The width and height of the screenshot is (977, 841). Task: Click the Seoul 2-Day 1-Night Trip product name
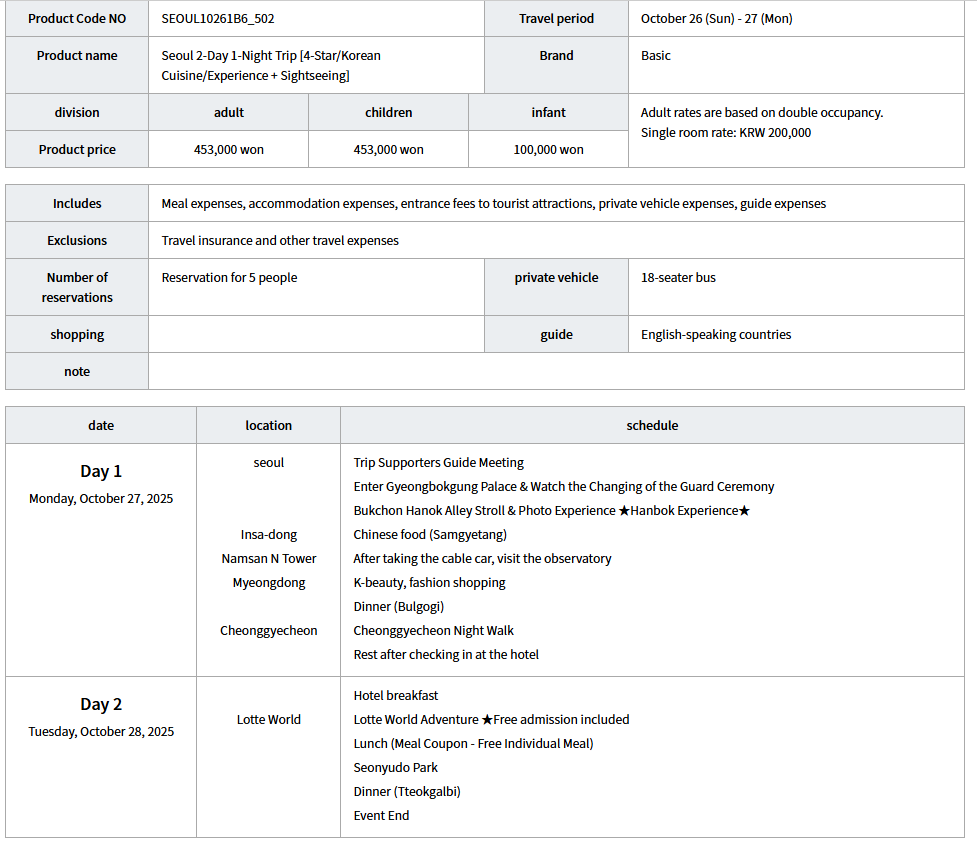pos(270,65)
